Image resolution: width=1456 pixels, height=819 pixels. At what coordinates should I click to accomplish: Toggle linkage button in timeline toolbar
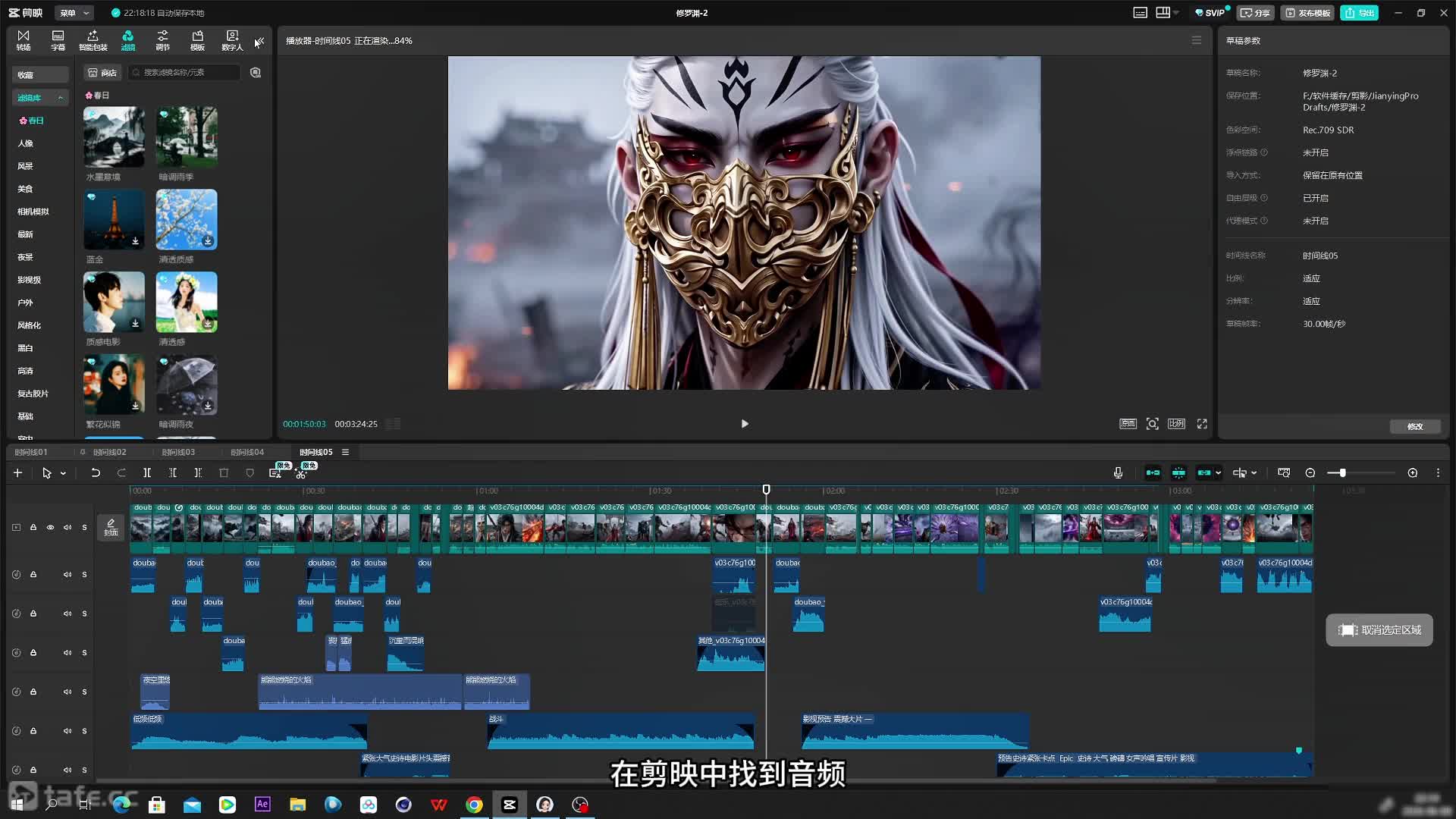pos(1204,473)
